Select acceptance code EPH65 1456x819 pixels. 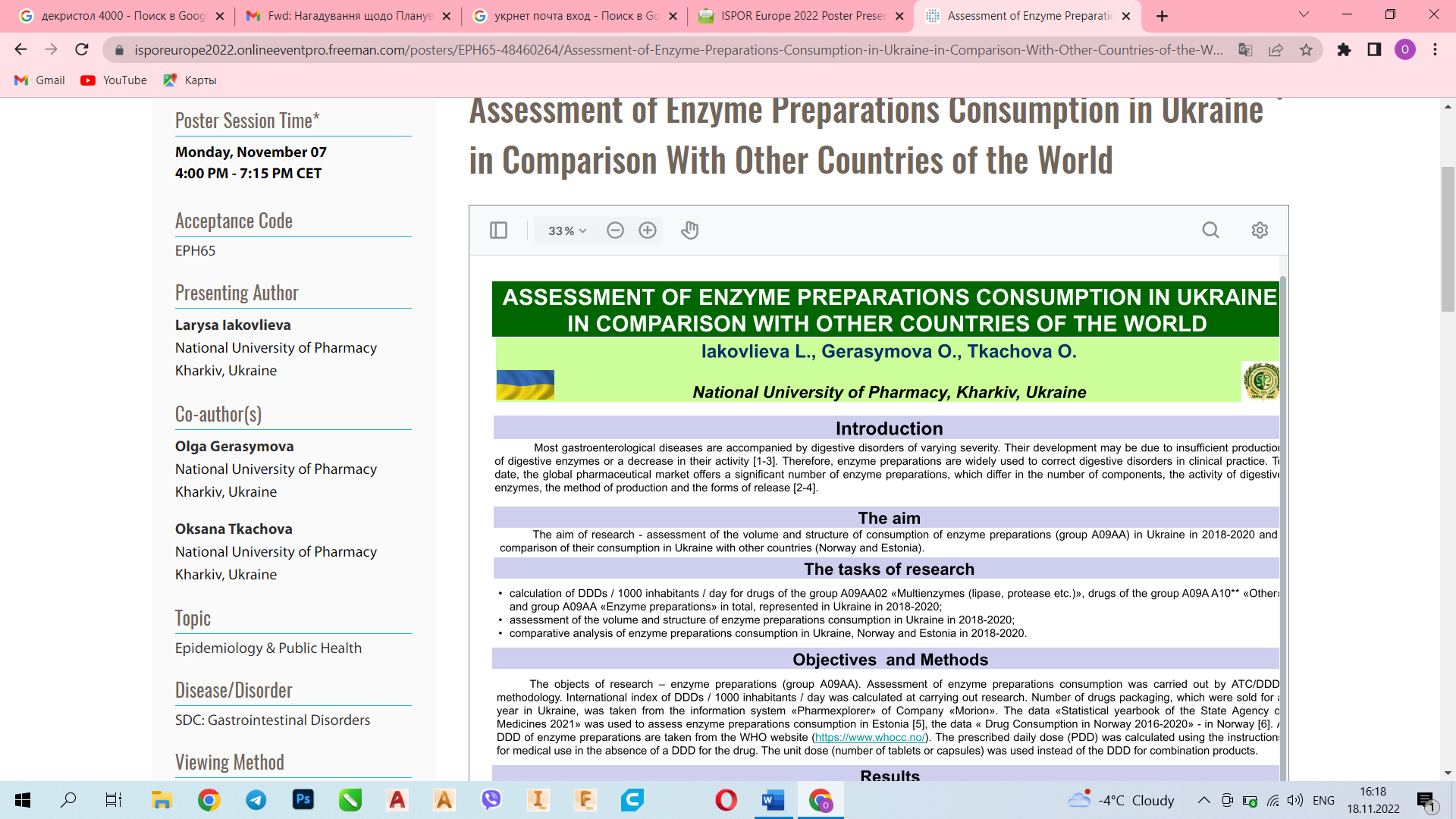coord(196,250)
